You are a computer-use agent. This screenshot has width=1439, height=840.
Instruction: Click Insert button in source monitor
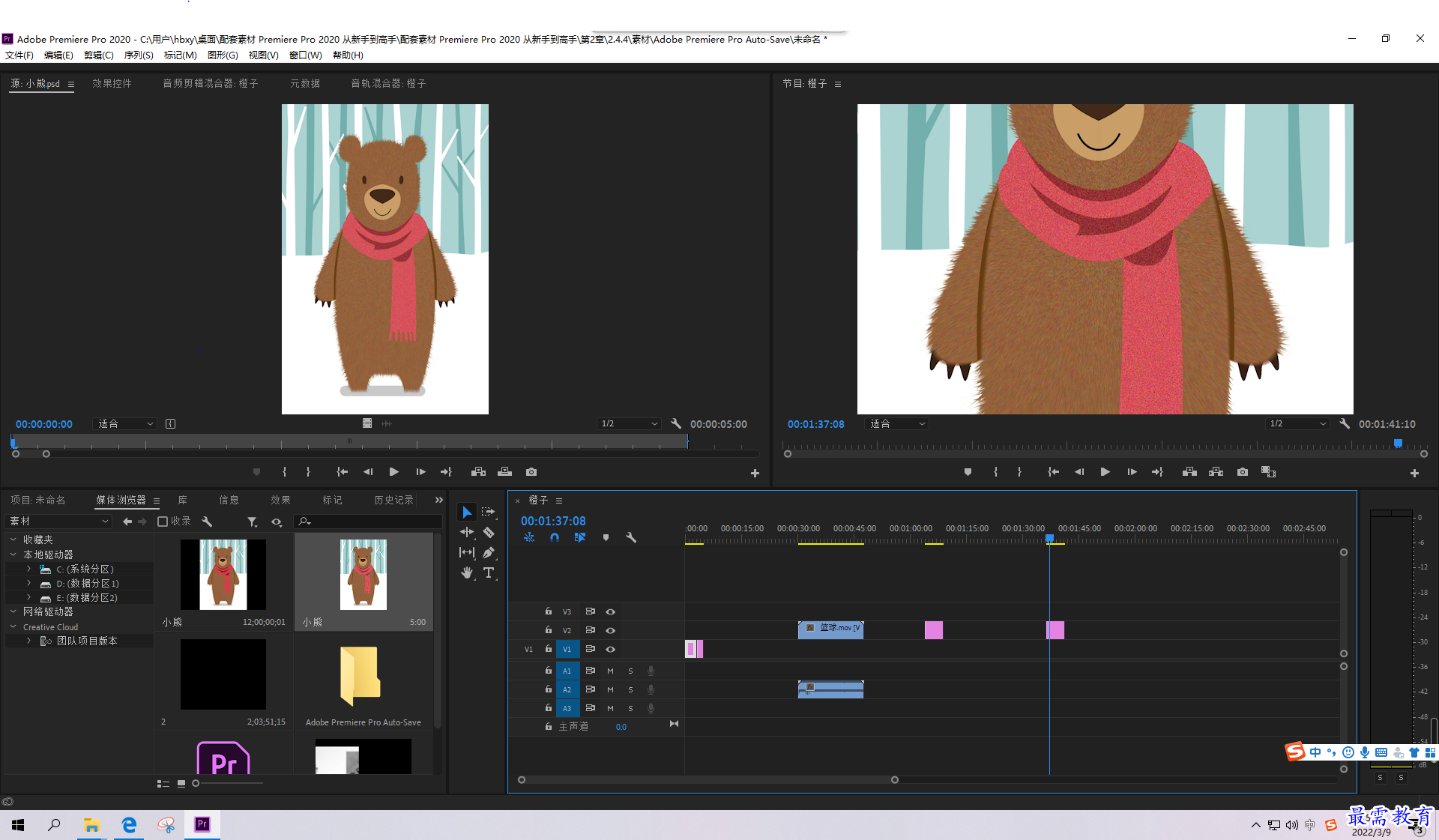click(x=478, y=472)
